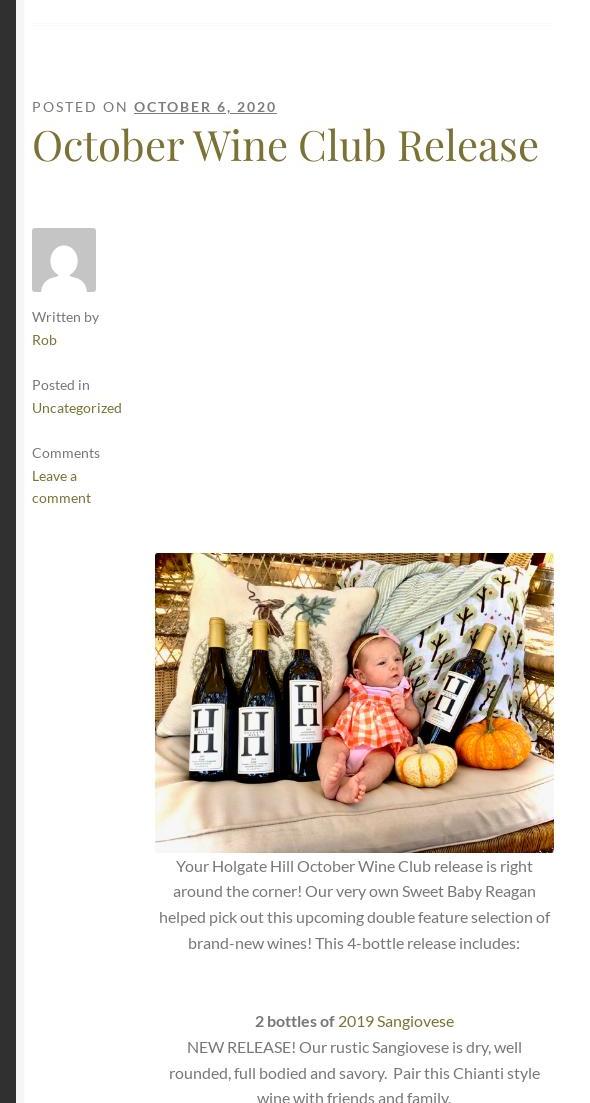Open the 2019 Sangiovese wine link
The image size is (590, 1103).
pyautogui.click(x=396, y=1021)
